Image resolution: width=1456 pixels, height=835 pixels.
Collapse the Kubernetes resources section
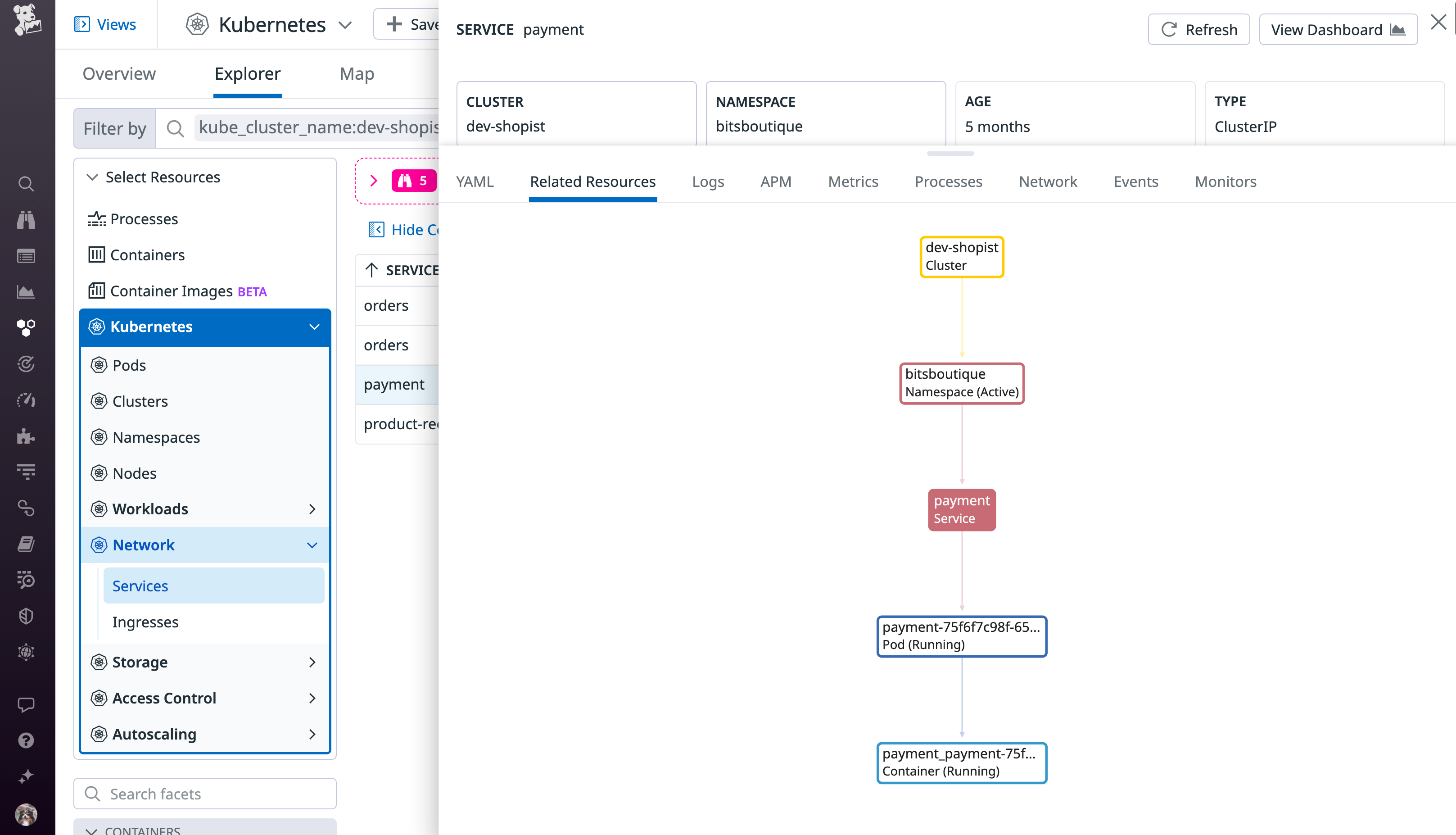(x=314, y=327)
